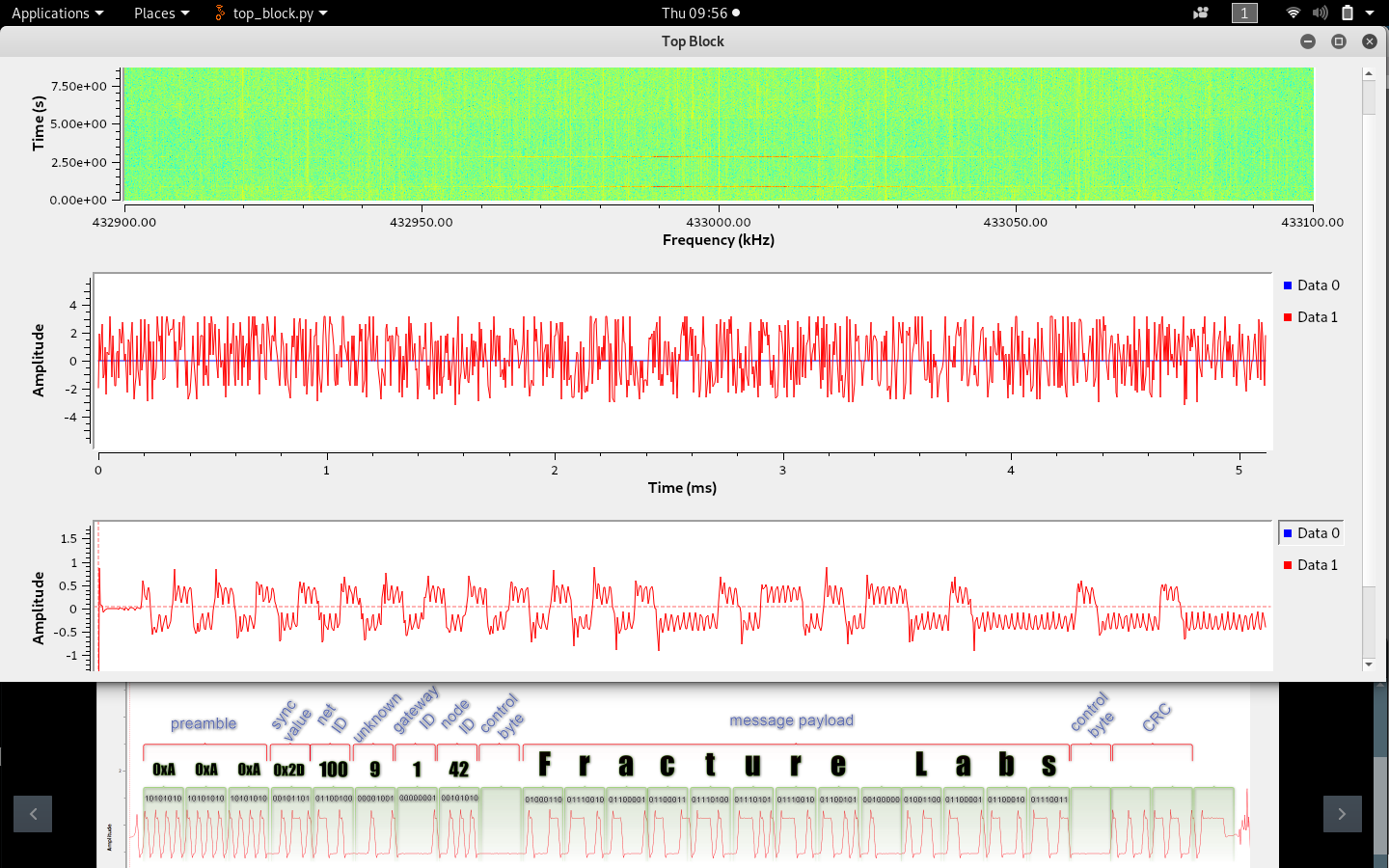
Task: Minimize the Top Block window
Action: [1308, 41]
